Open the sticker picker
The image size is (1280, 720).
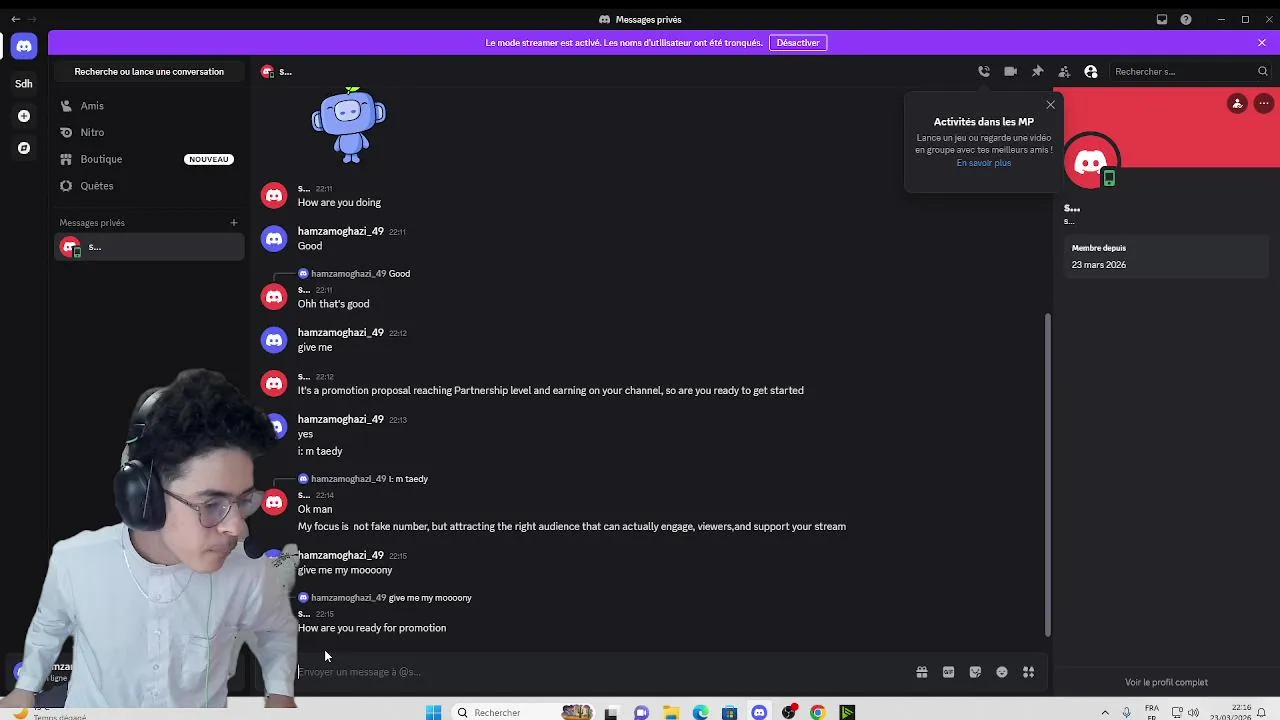(x=975, y=672)
